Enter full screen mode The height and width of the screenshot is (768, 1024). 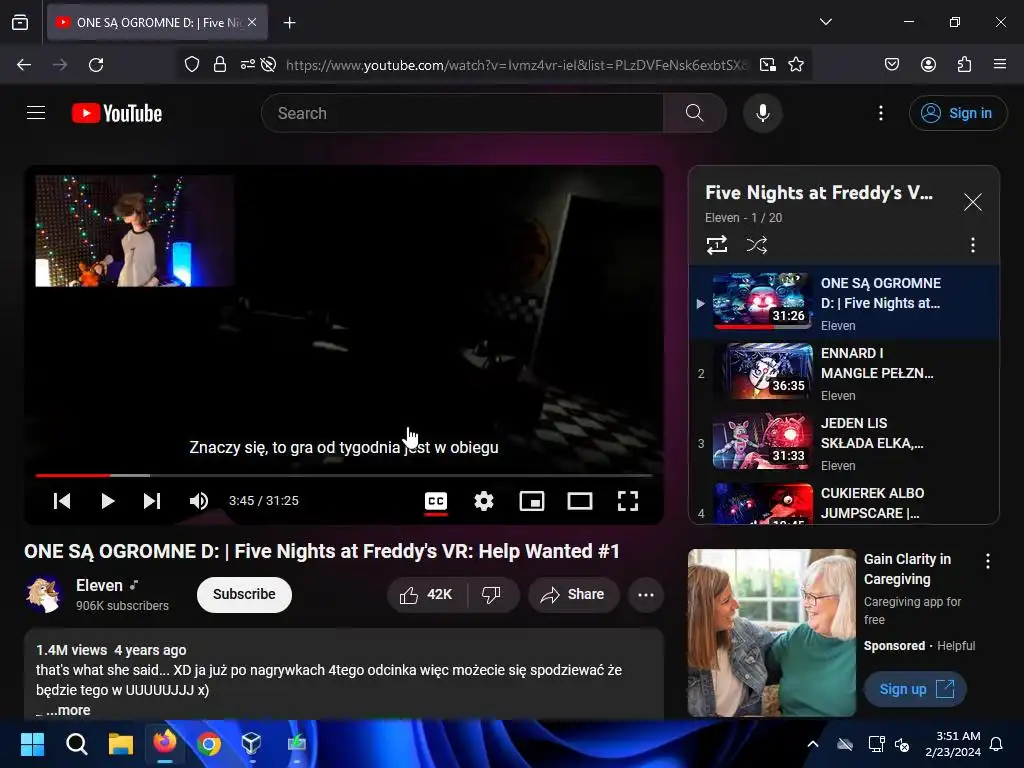pos(628,501)
